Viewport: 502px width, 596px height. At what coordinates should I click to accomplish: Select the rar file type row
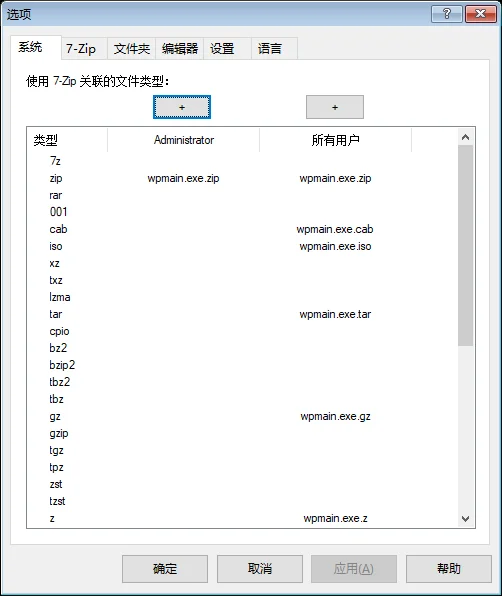tap(242, 195)
